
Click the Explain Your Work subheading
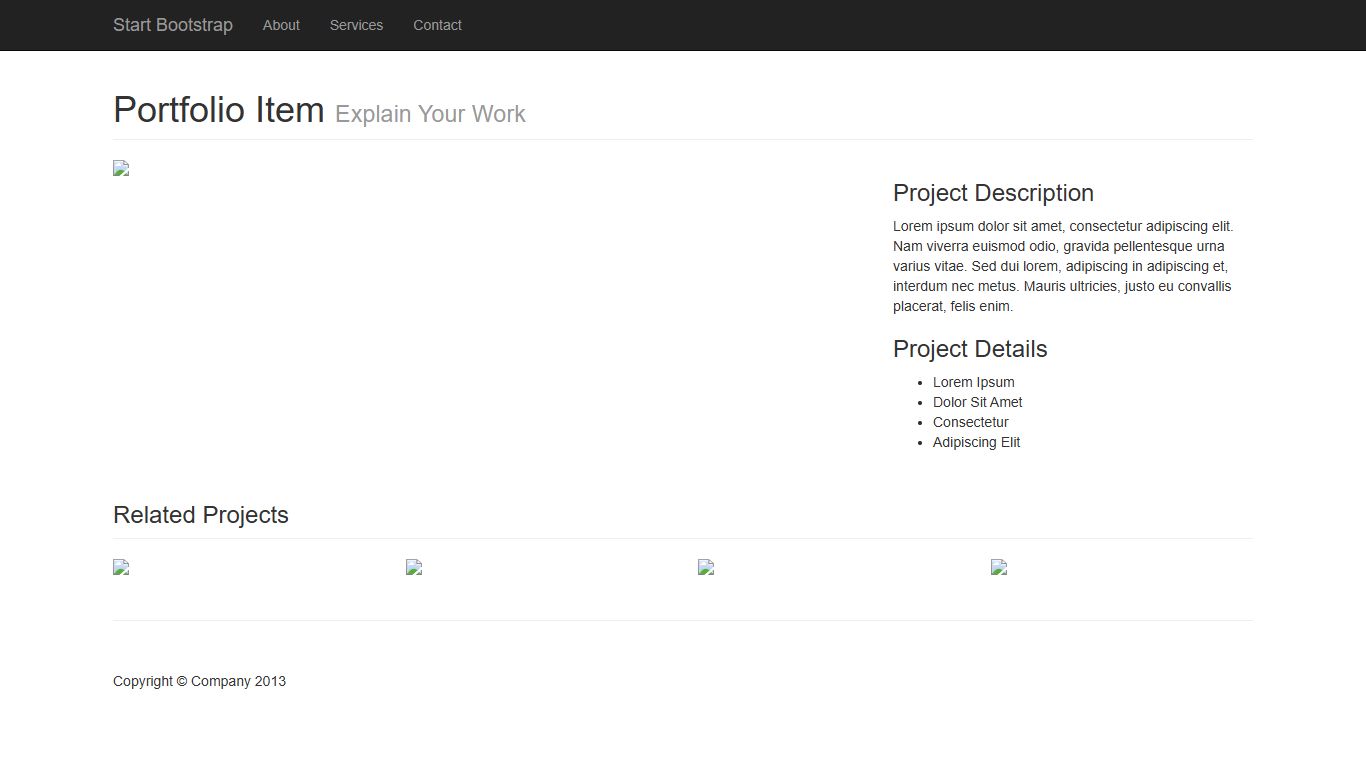pyautogui.click(x=430, y=114)
